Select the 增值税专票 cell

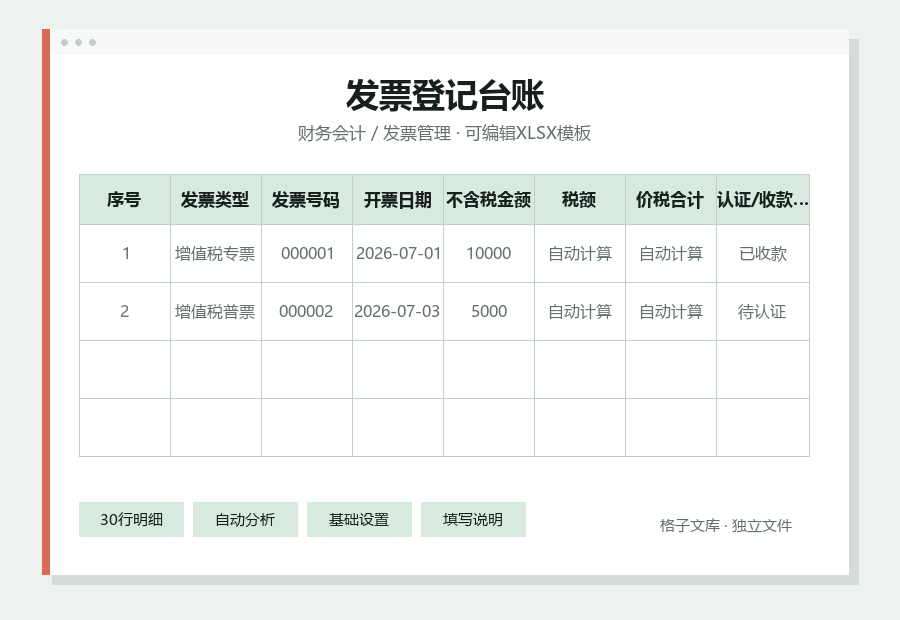pyautogui.click(x=216, y=254)
